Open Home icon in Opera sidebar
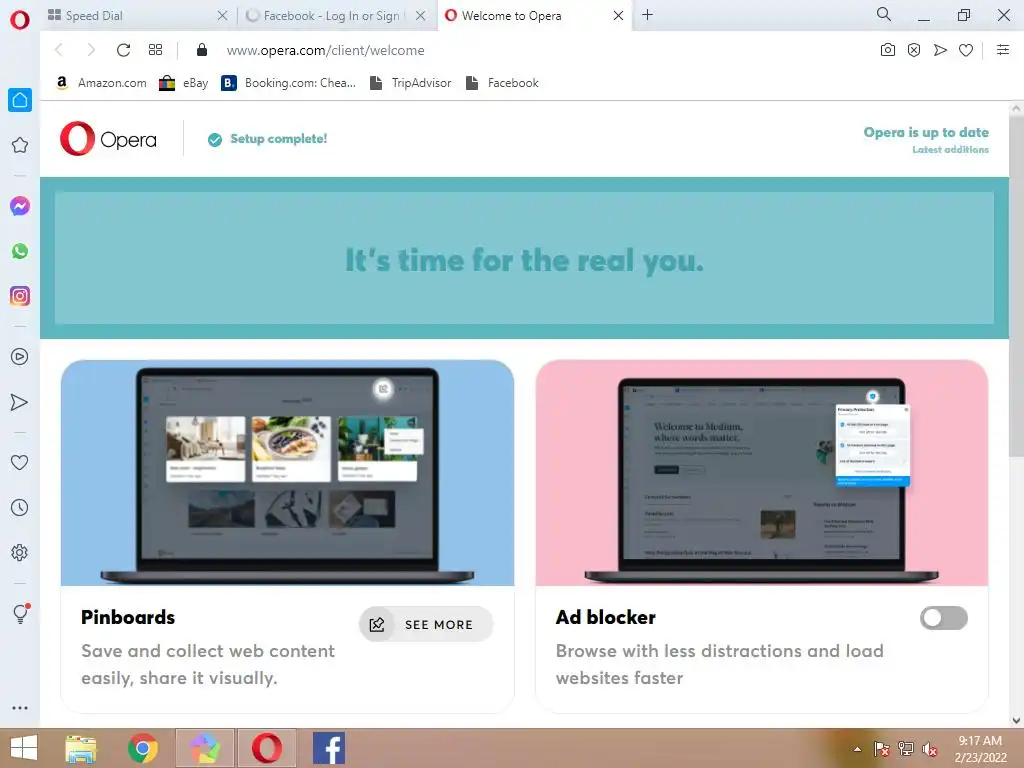Image resolution: width=1024 pixels, height=768 pixels. [20, 100]
